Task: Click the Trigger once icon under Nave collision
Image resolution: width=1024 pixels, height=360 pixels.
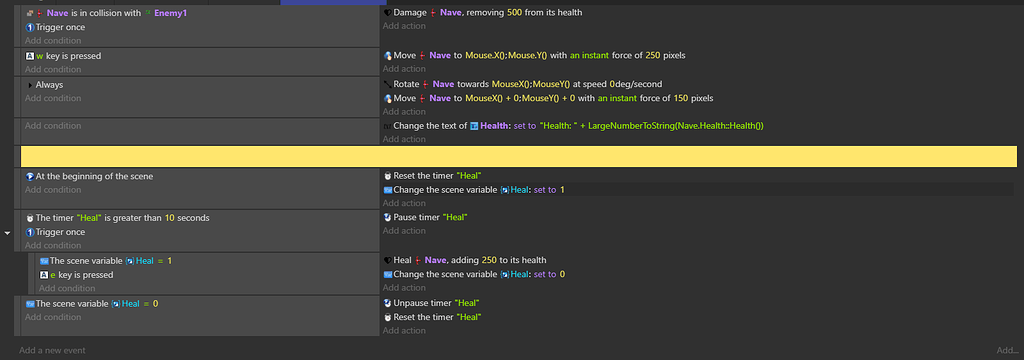Action: [29, 27]
